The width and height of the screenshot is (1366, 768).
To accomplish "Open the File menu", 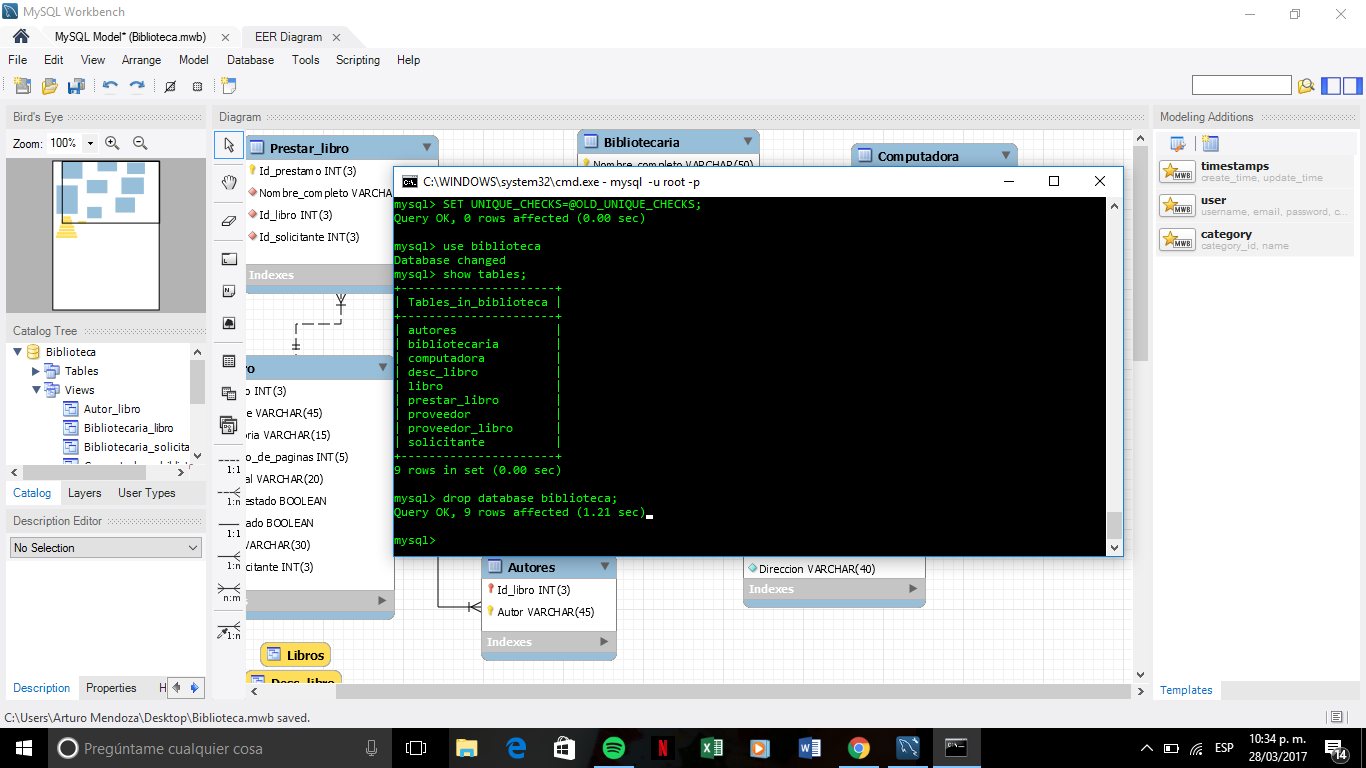I will tap(18, 60).
